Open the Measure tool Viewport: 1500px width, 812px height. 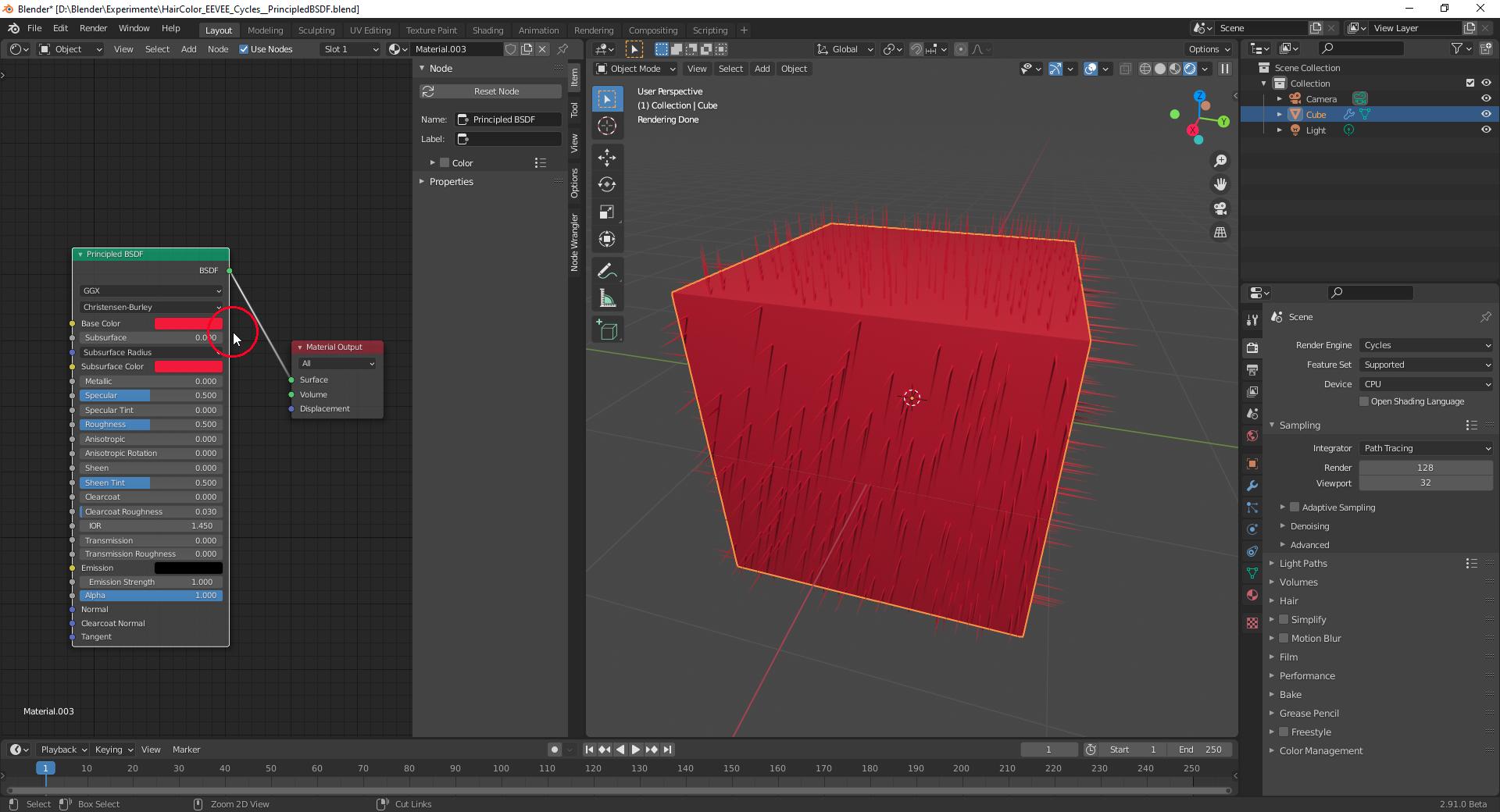click(606, 297)
